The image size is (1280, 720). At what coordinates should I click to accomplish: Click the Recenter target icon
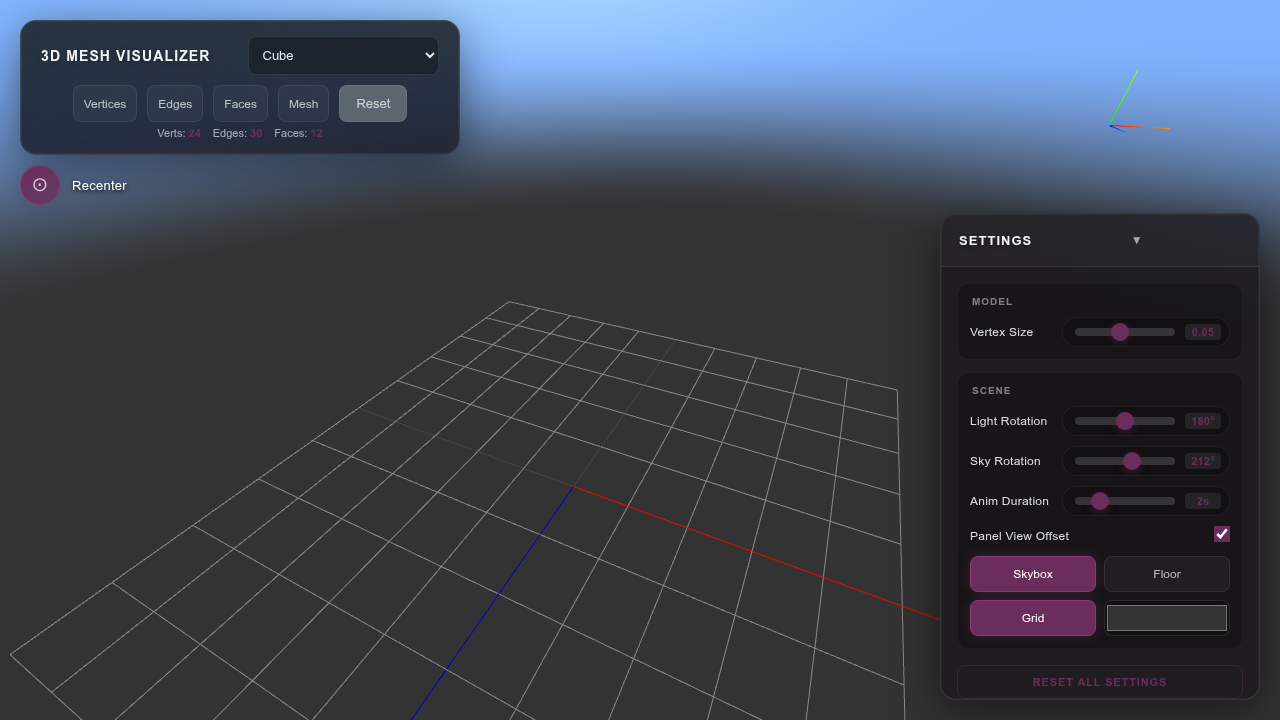click(40, 185)
